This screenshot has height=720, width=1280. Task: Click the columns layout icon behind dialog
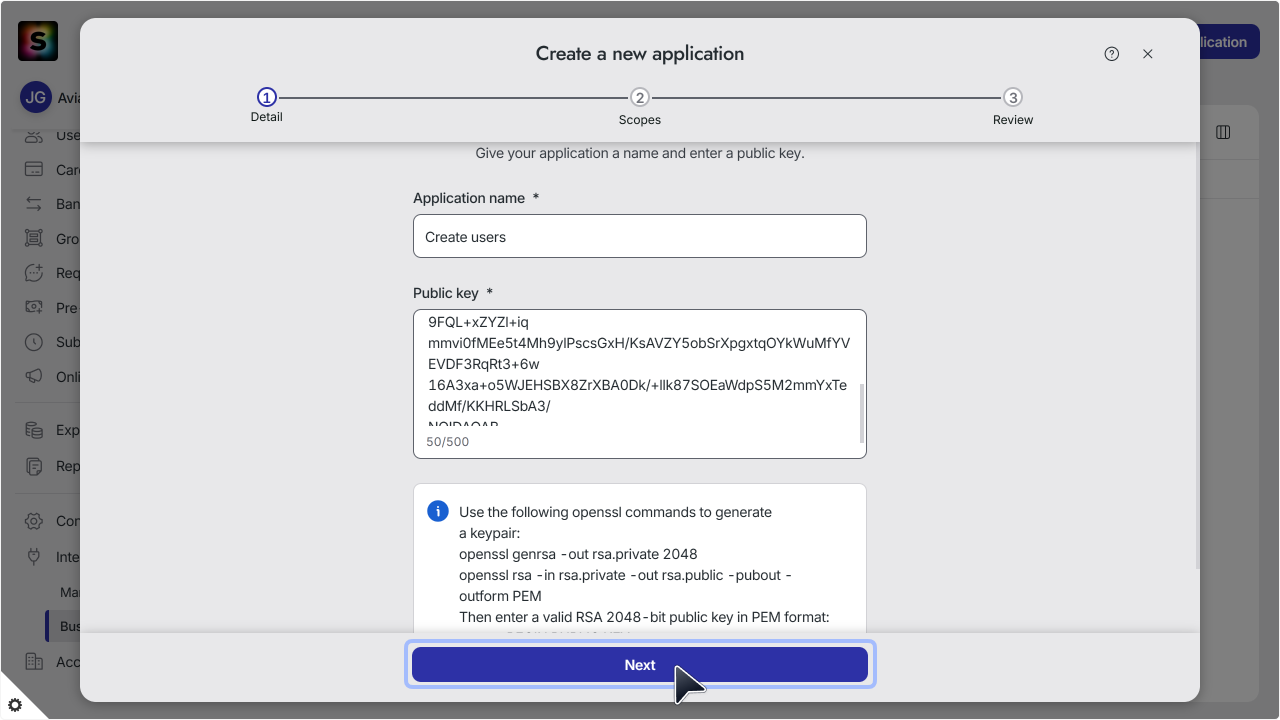coord(1223,132)
